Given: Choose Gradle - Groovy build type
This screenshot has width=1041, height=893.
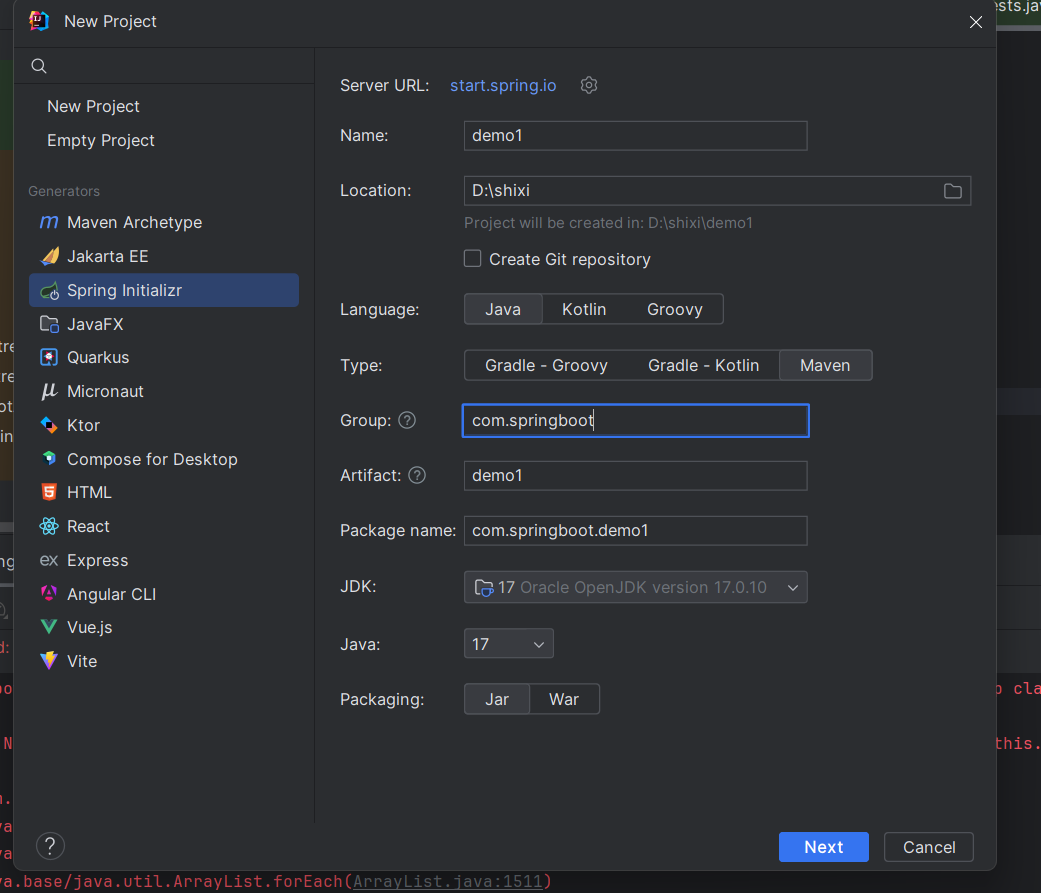Looking at the screenshot, I should [546, 365].
